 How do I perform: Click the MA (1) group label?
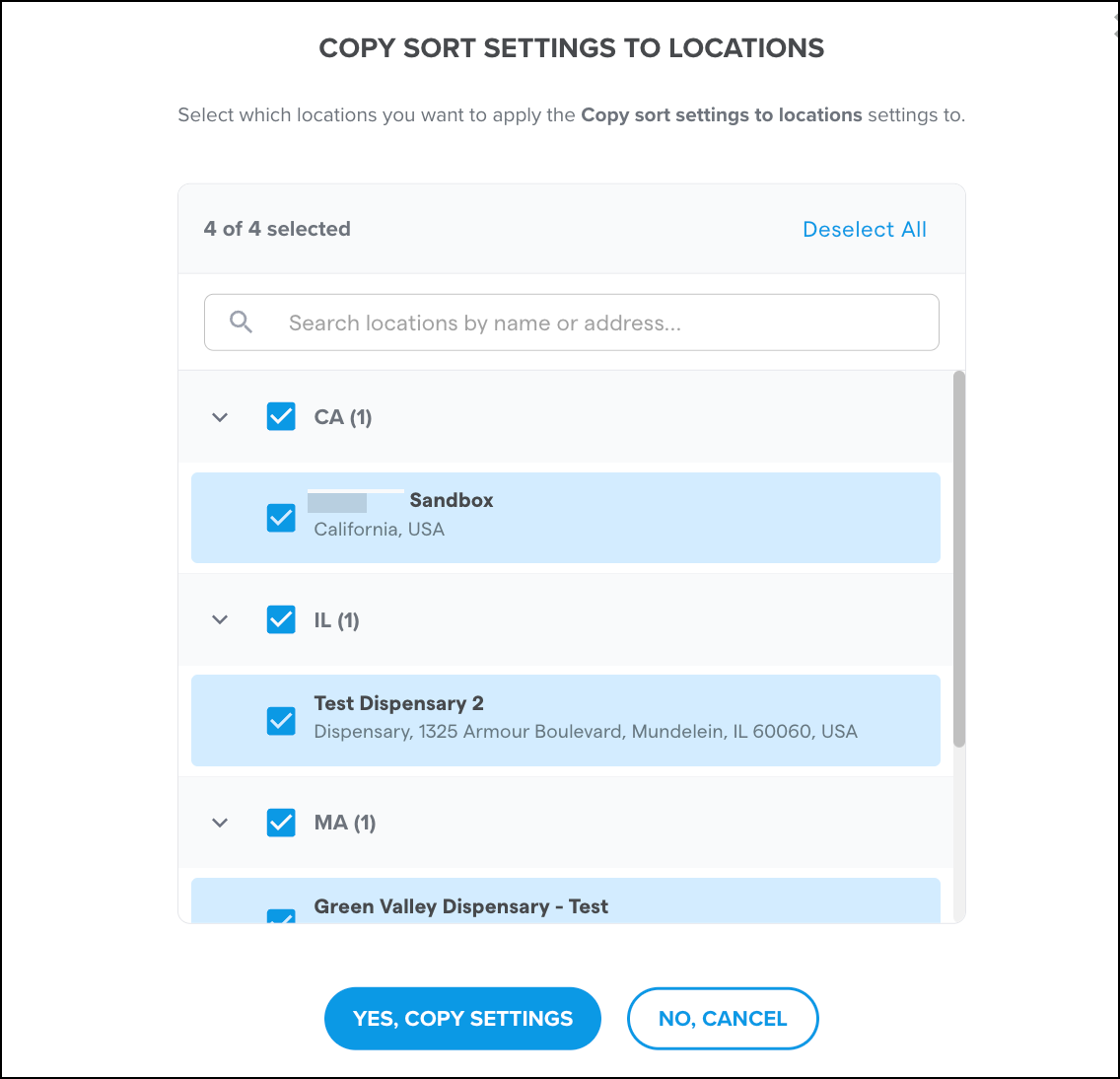[x=345, y=823]
